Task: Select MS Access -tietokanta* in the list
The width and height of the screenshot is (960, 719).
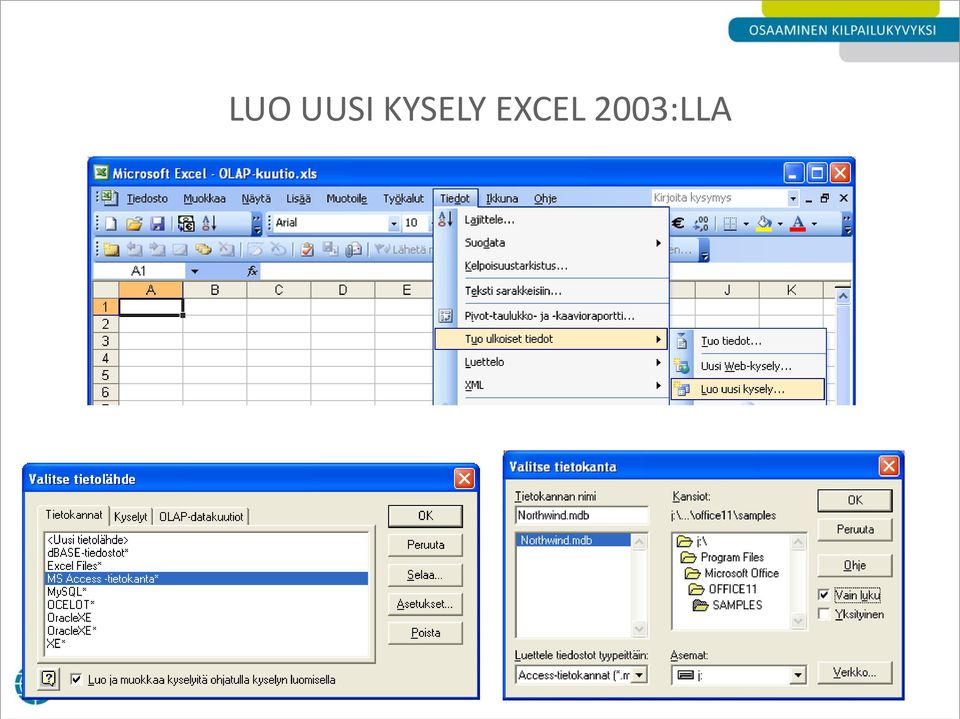Action: 207,579
